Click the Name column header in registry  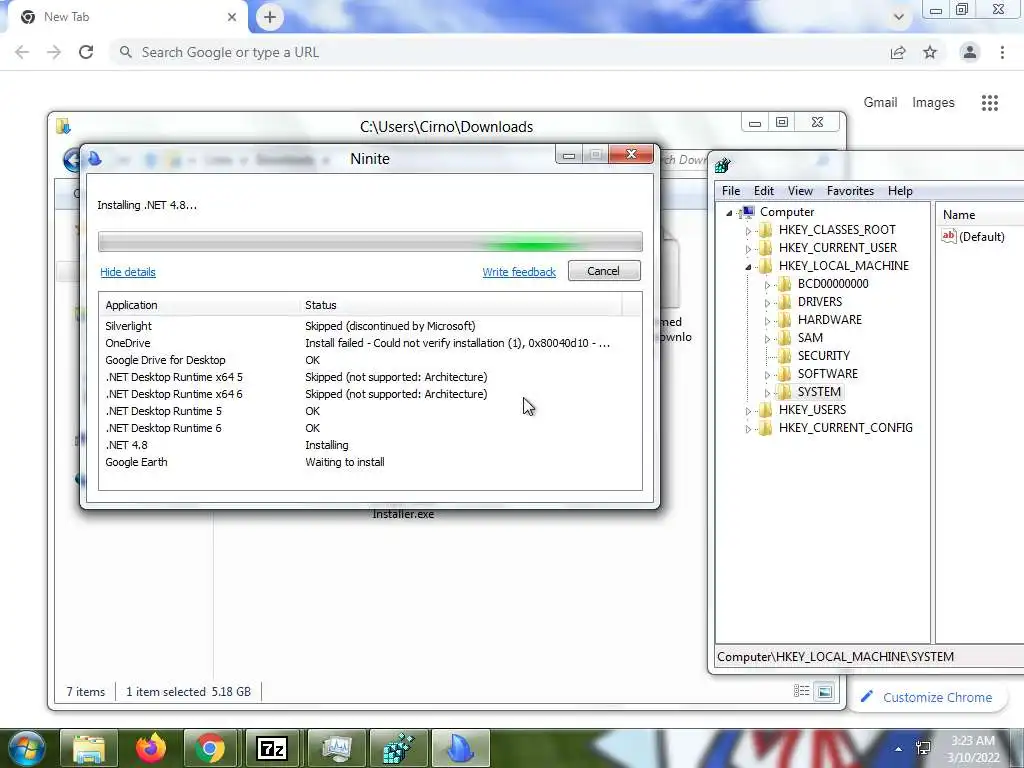pyautogui.click(x=980, y=215)
